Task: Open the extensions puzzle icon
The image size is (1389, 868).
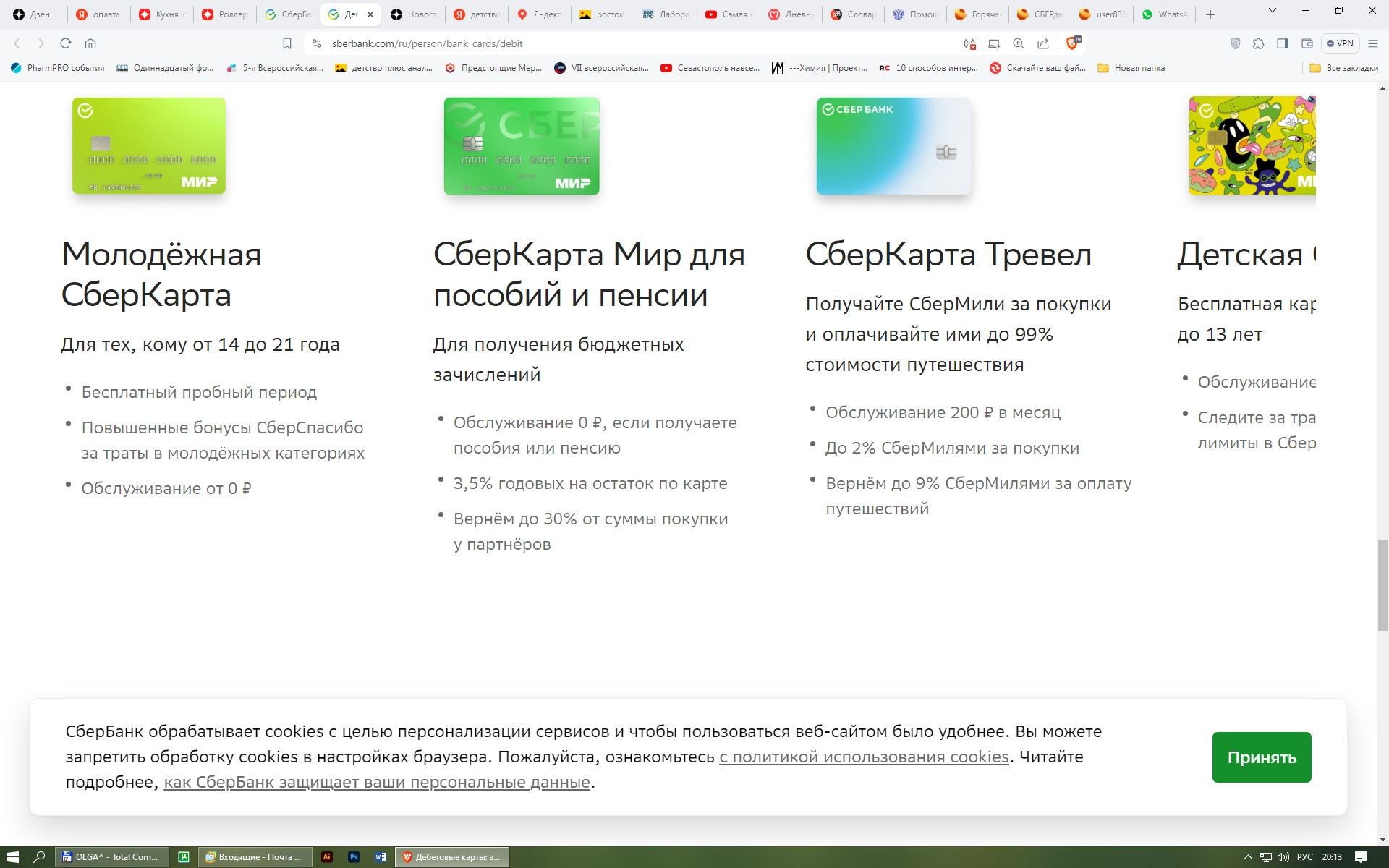Action: click(x=1259, y=43)
